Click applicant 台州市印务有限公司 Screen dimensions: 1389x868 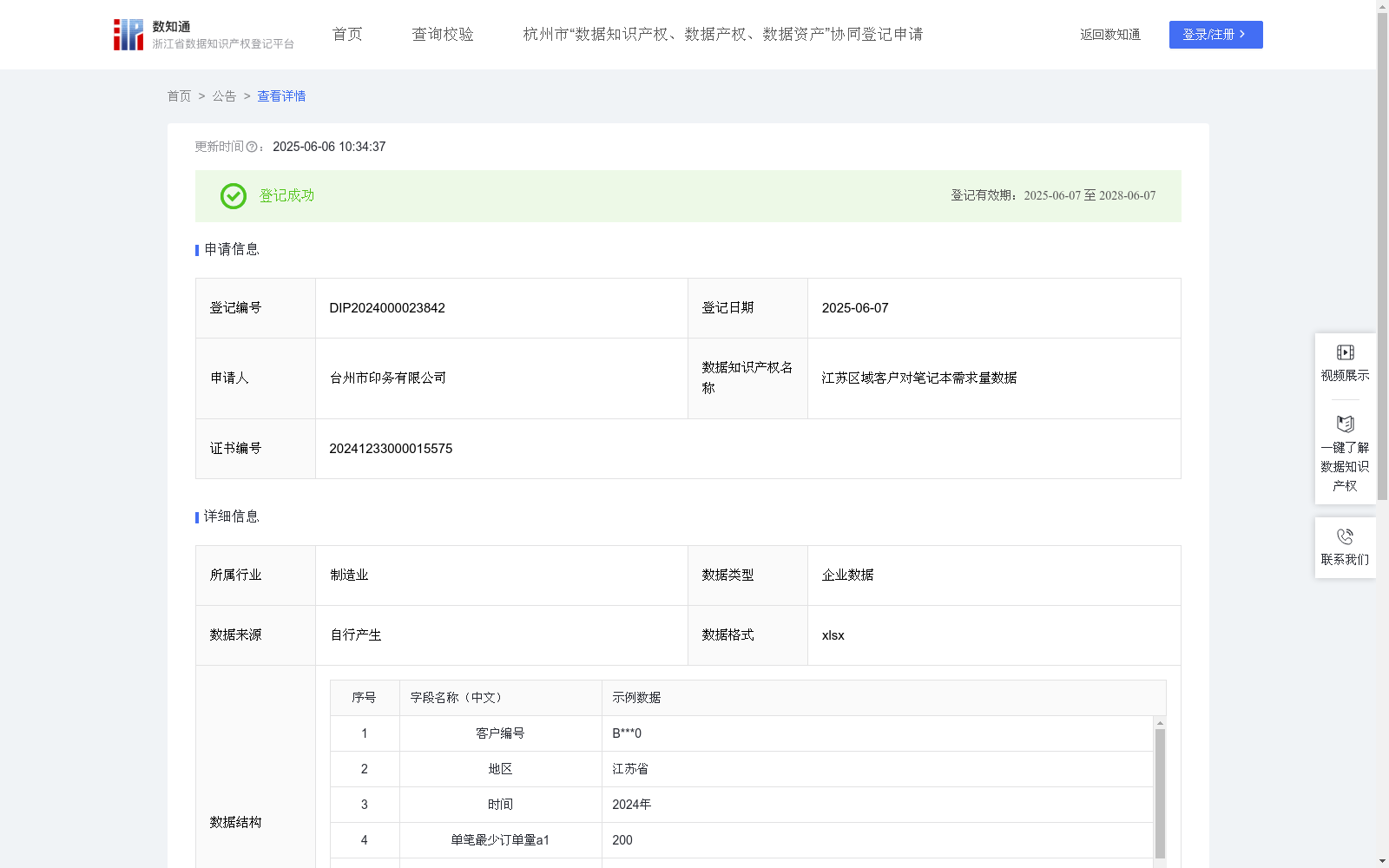pos(388,378)
